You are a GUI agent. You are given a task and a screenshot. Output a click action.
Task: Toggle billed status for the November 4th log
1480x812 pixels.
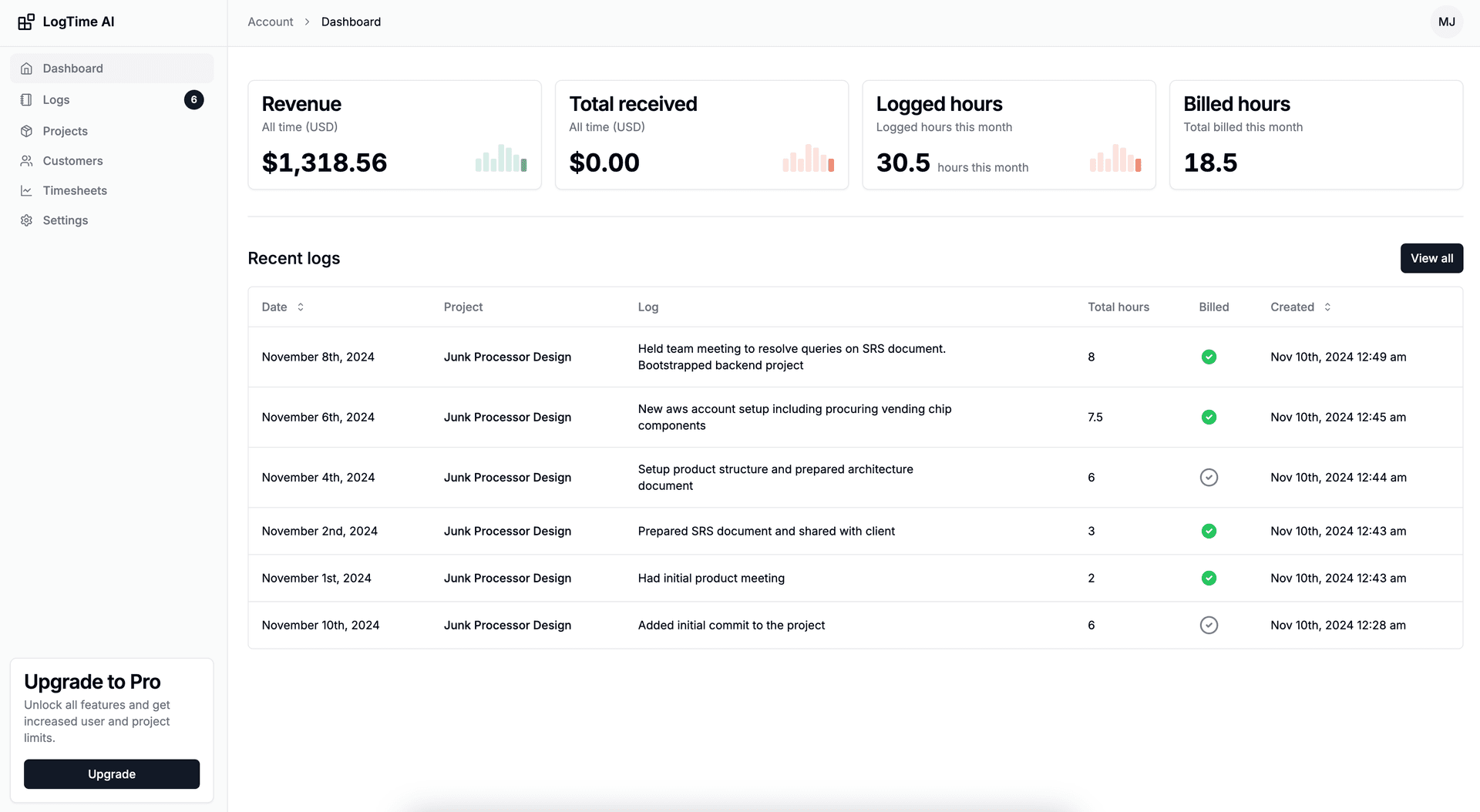click(x=1209, y=477)
